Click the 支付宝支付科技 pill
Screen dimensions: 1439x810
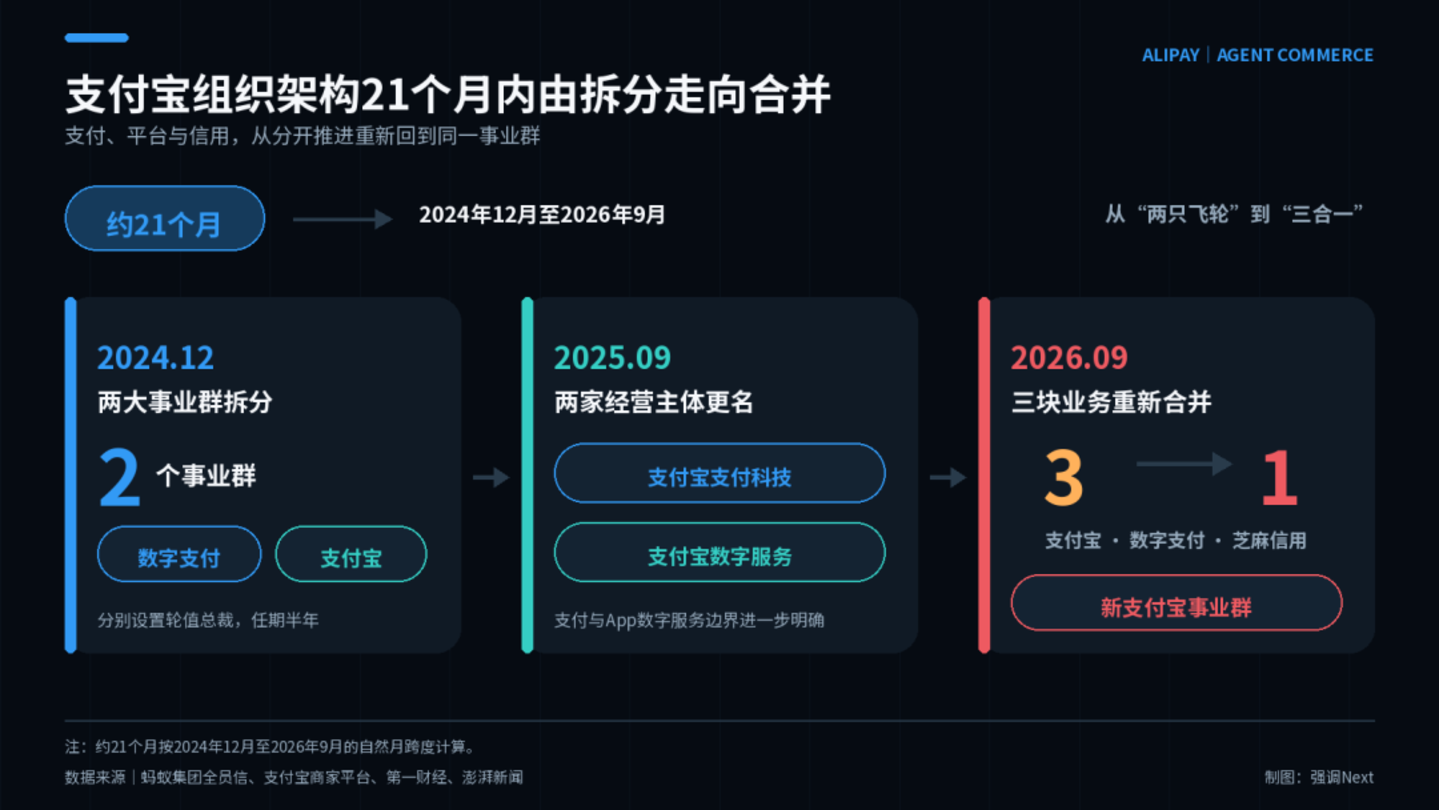tap(720, 473)
